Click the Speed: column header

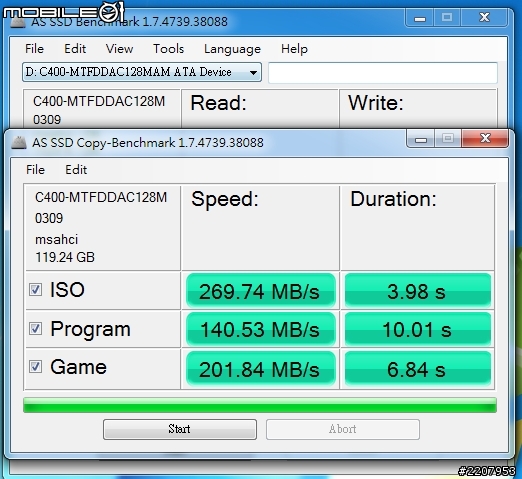(225, 199)
